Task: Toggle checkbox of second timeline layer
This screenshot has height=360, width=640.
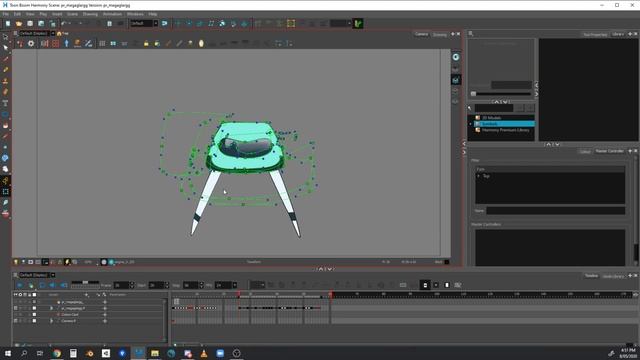Action: pos(34,309)
